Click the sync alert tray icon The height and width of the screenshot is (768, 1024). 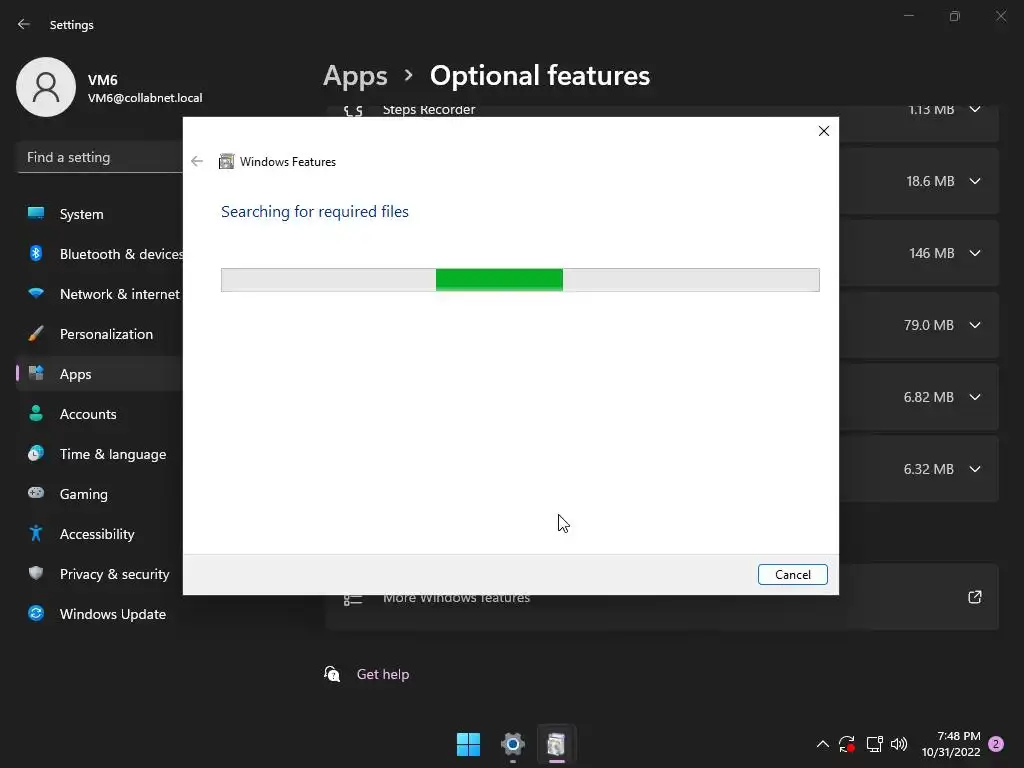coord(847,744)
